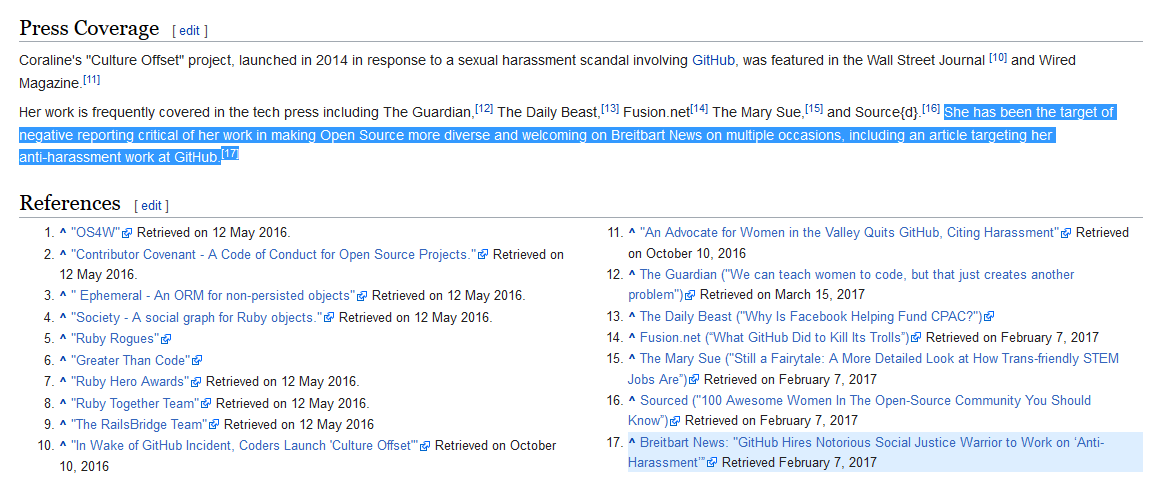
Task: Jump to citation footnote 12 after The Guardian
Action: 484,108
